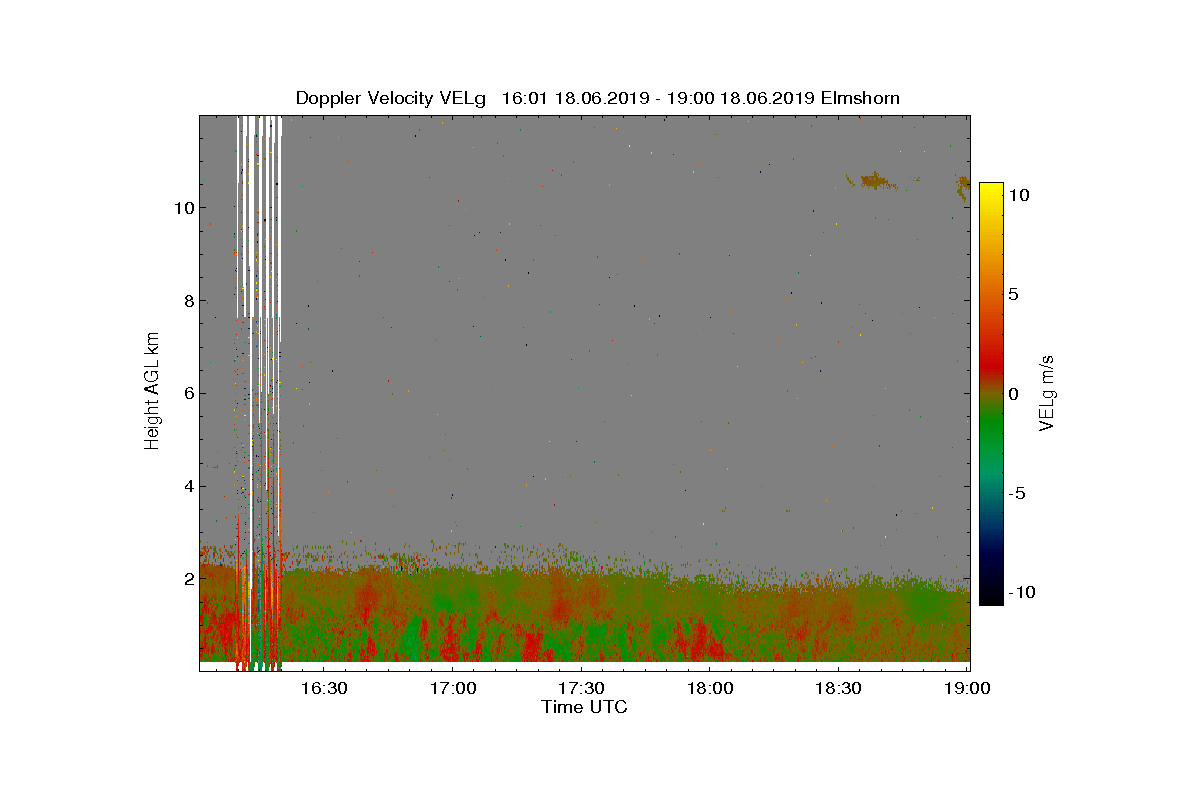Screen dimensions: 1200x800
Task: Click the 19:00 time tick label
Action: tap(967, 689)
